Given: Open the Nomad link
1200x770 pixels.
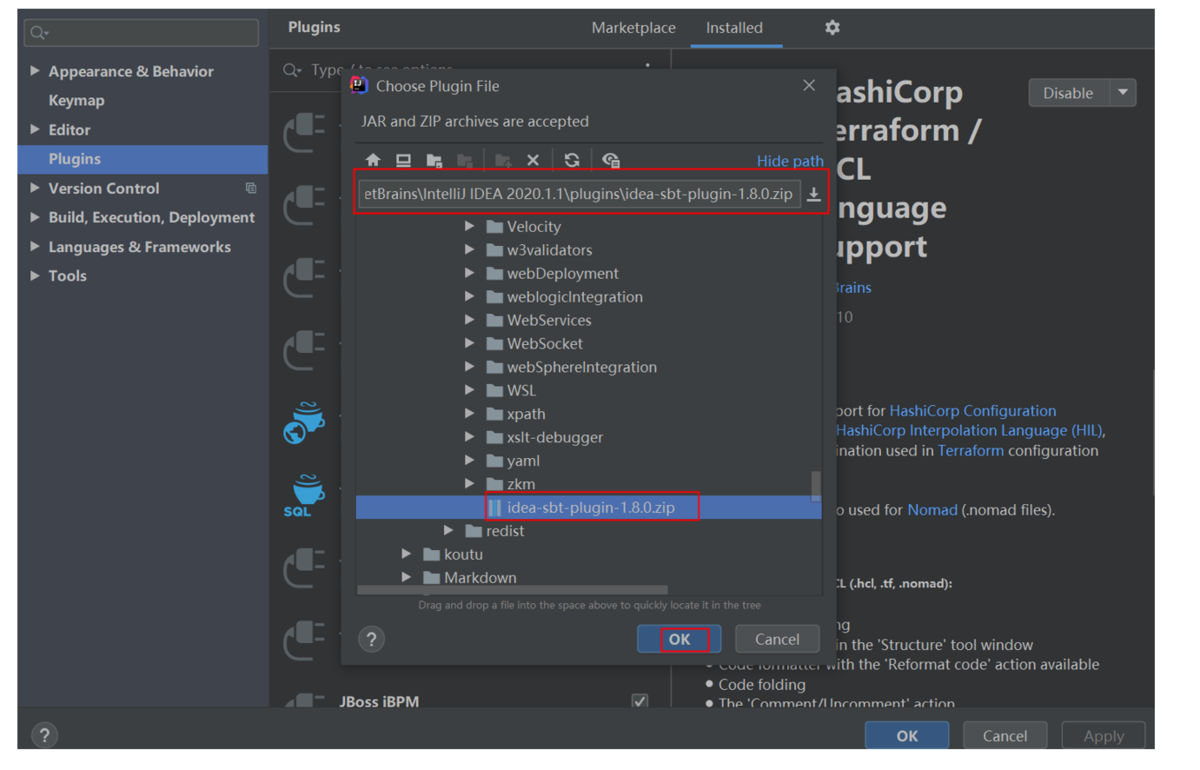Looking at the screenshot, I should (932, 510).
